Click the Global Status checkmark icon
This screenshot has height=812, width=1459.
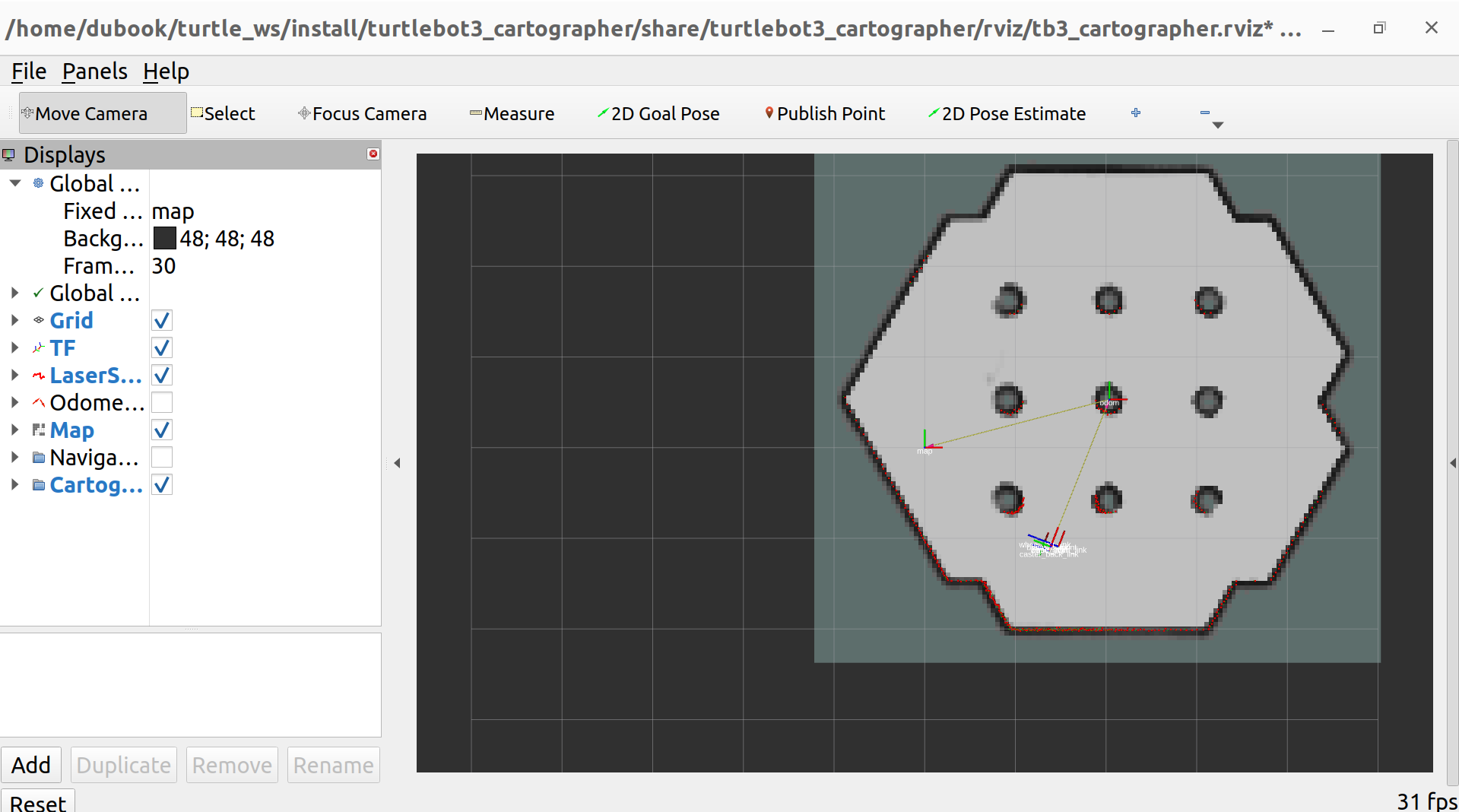(39, 293)
